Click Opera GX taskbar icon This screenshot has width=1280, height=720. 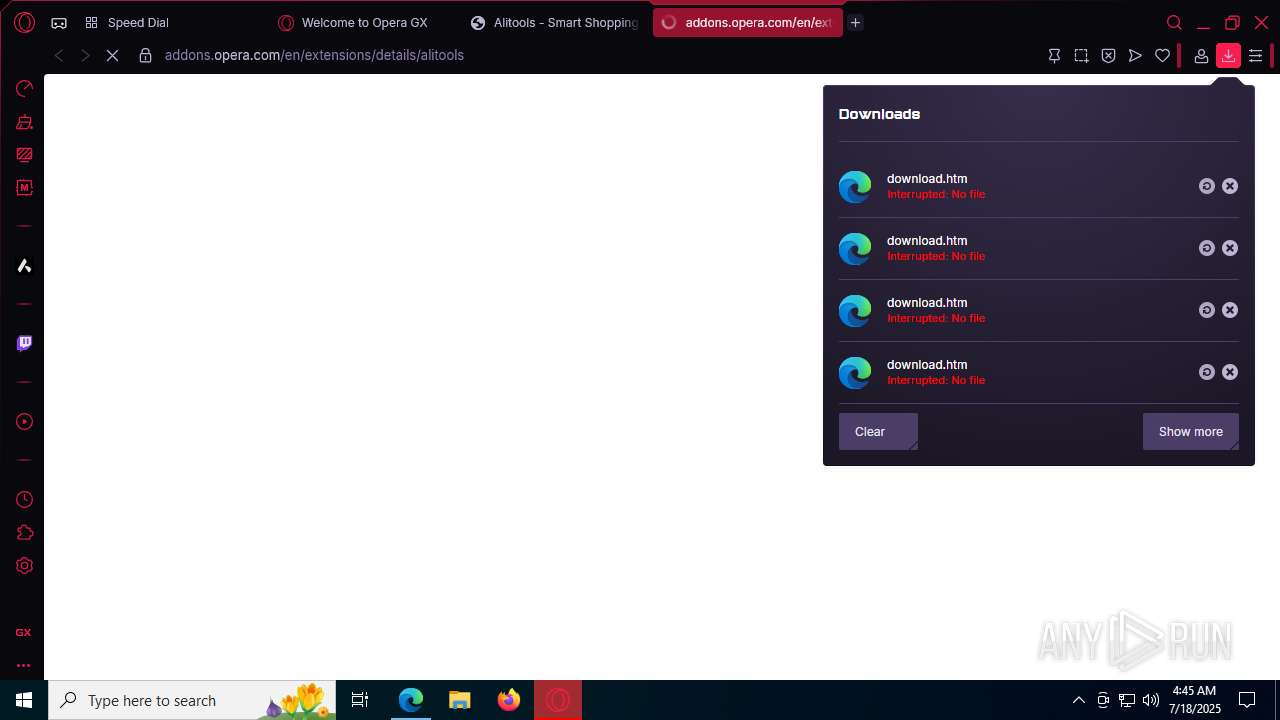point(558,700)
